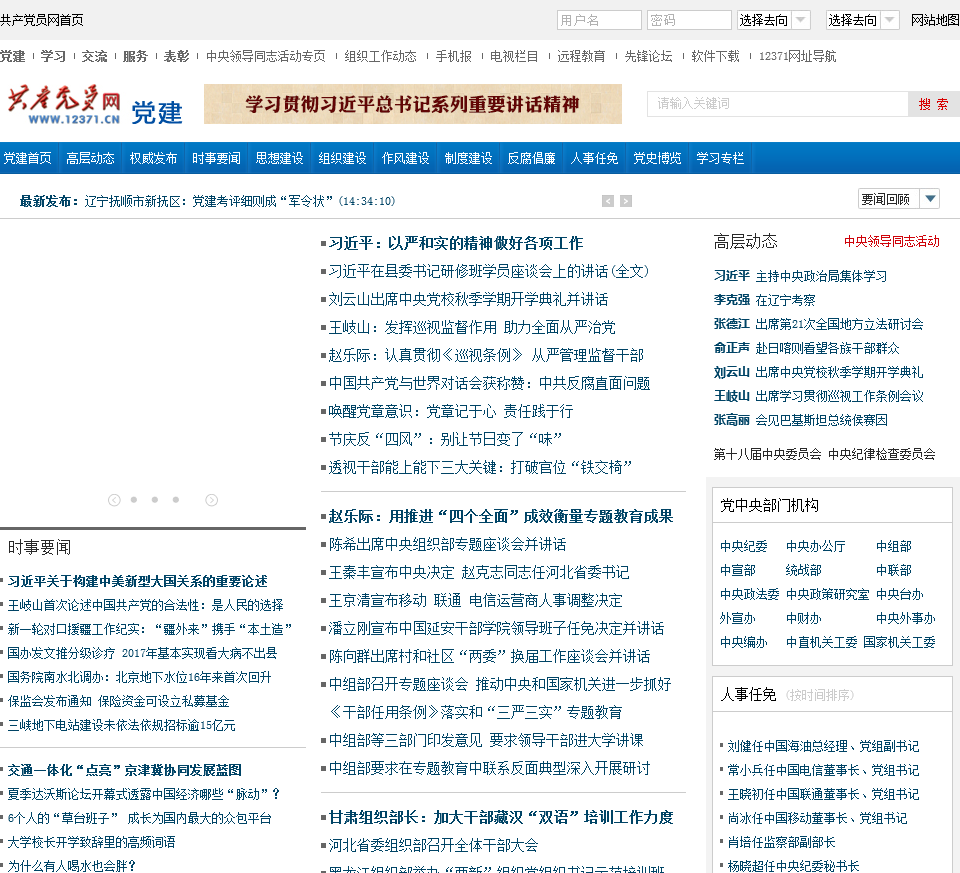
Task: Open the 手机报 menu link
Action: (454, 56)
